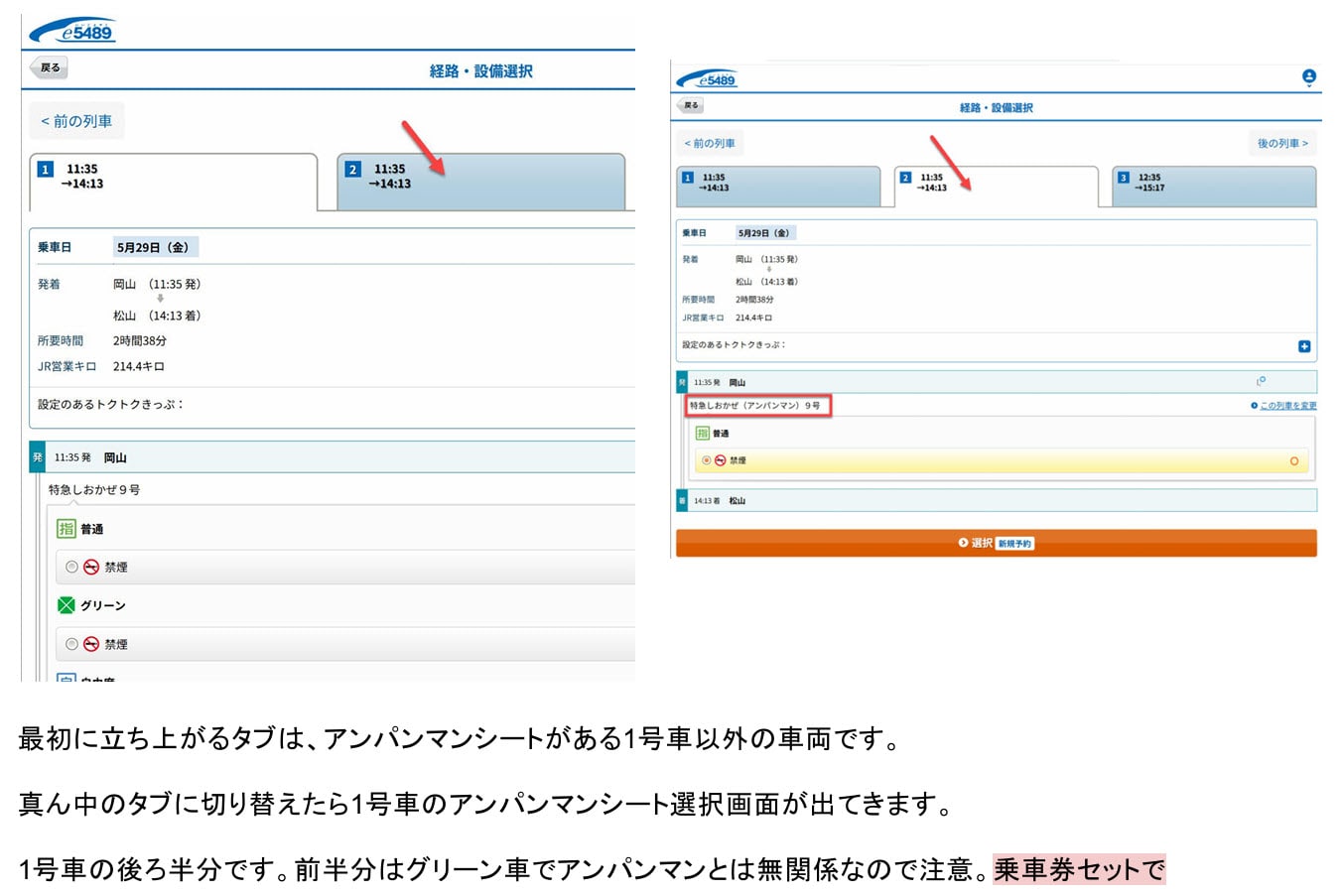Click the 指 reserved-seat icon above the yellow row
Screen dimensions: 1342x896
pyautogui.click(x=702, y=434)
